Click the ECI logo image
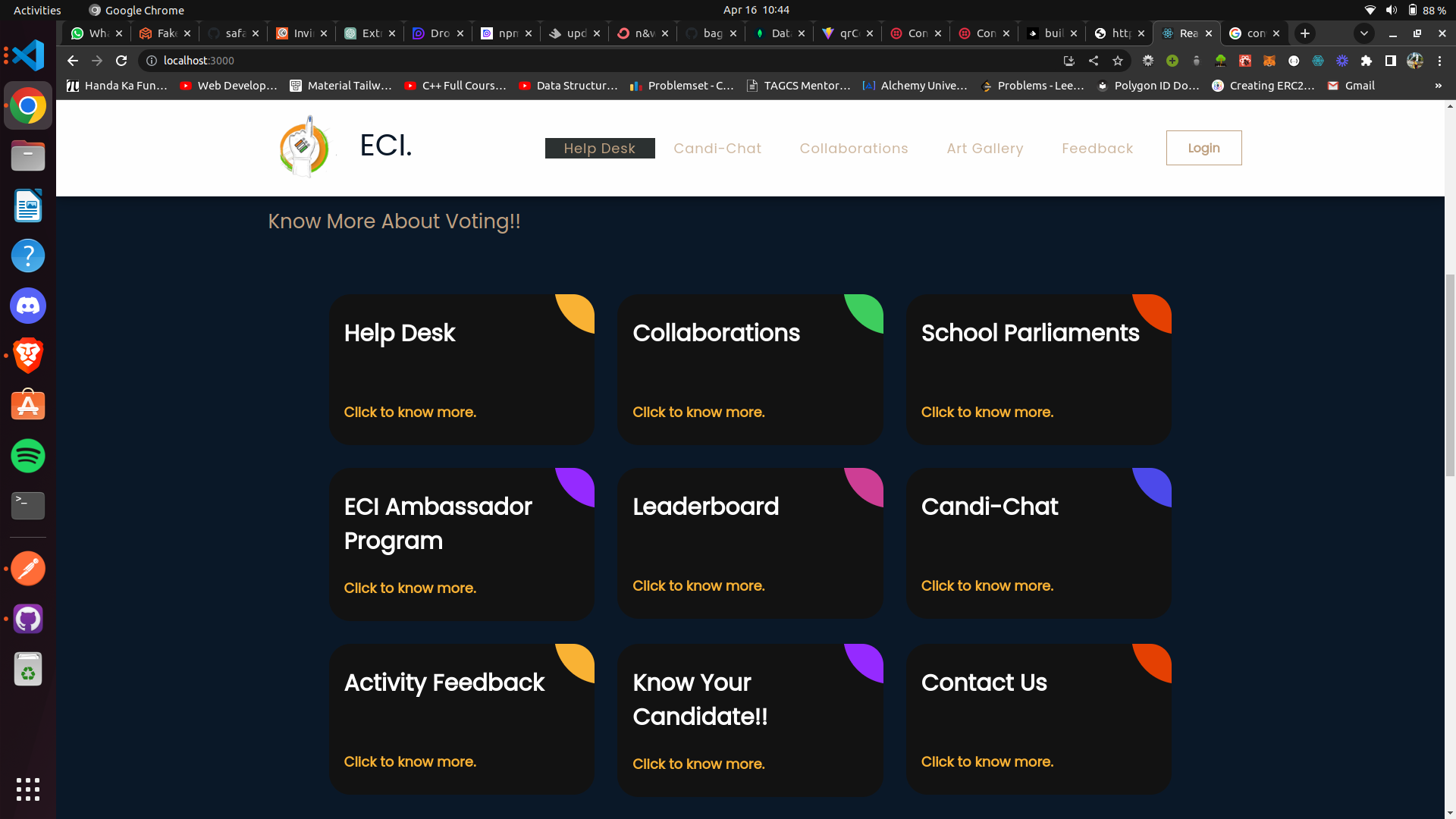This screenshot has height=819, width=1456. [305, 146]
